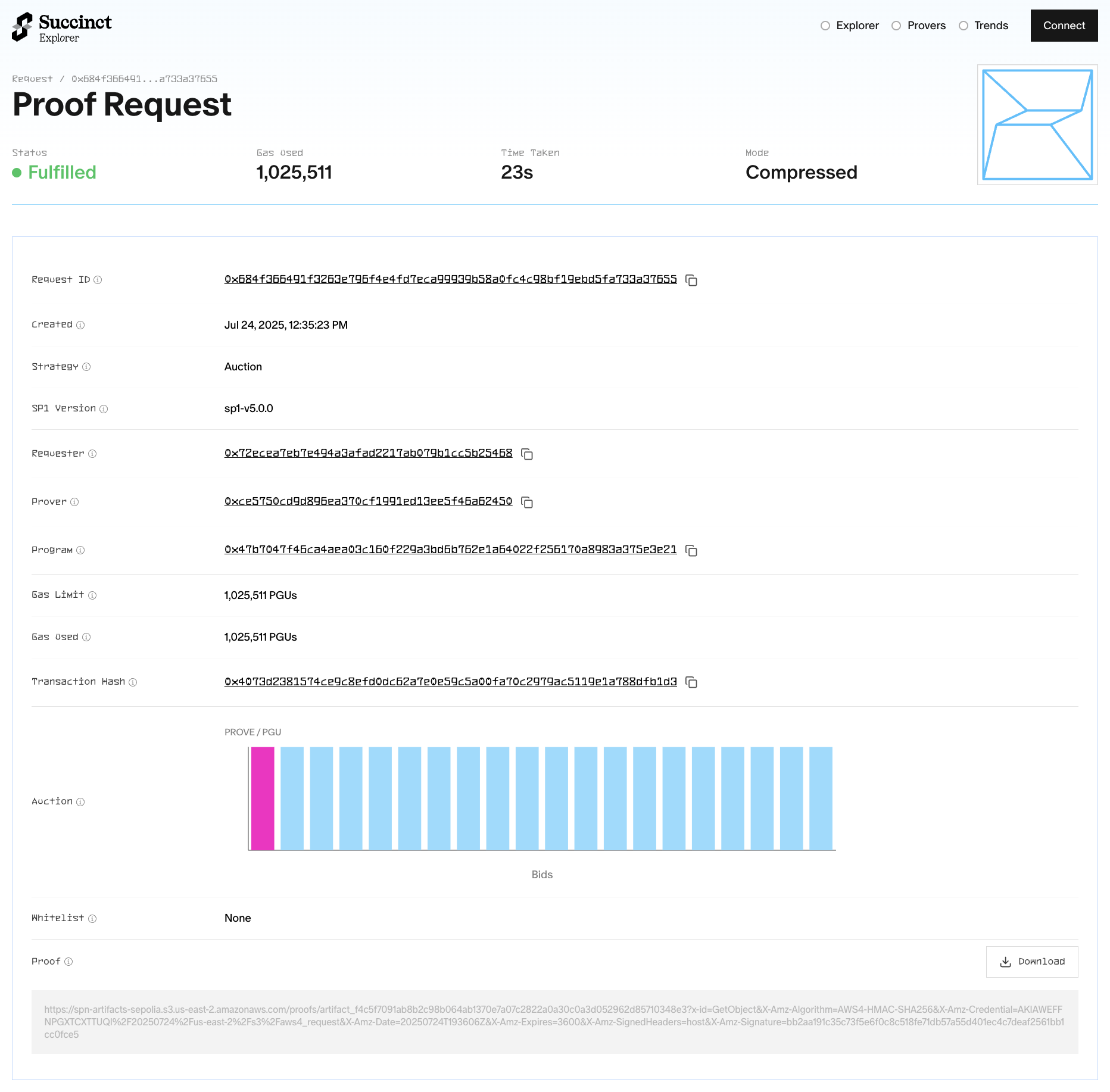
Task: Click the PROVE / PGU chart label
Action: tap(252, 732)
